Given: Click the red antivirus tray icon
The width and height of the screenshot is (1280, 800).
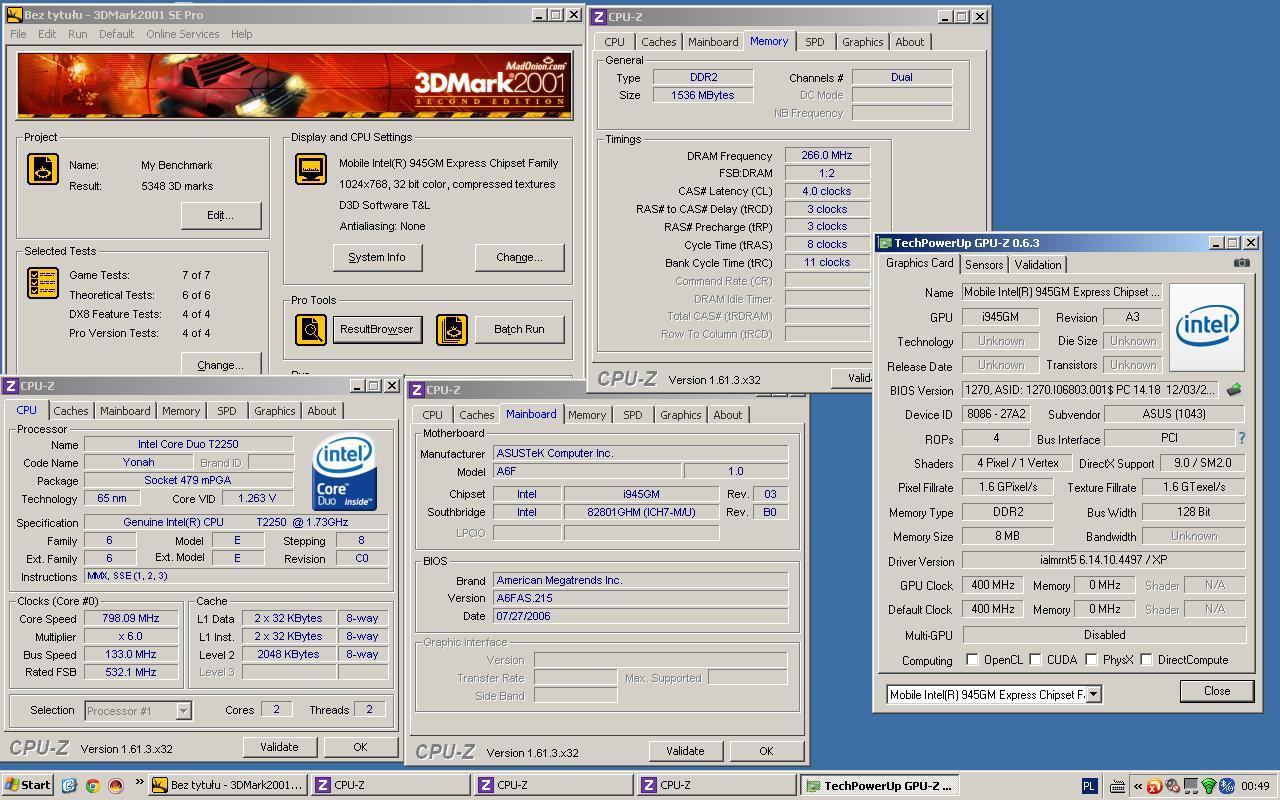Looking at the screenshot, I should (x=1154, y=786).
